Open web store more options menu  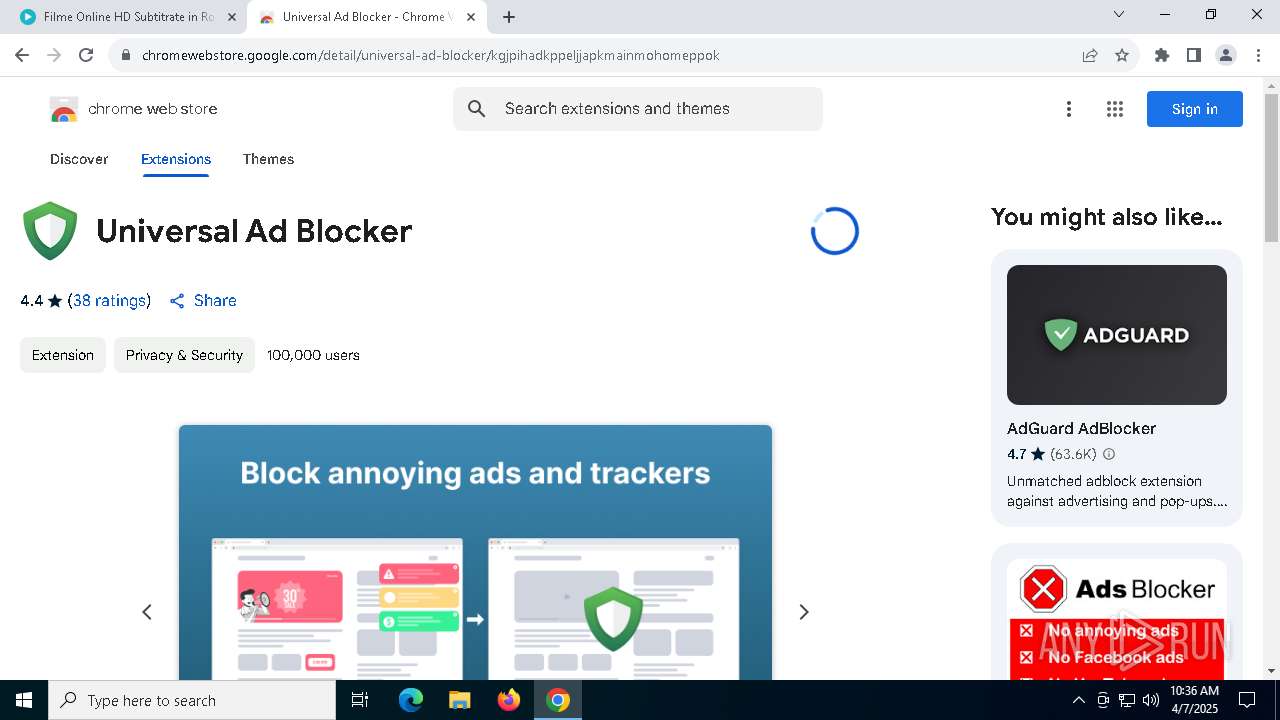(1069, 109)
